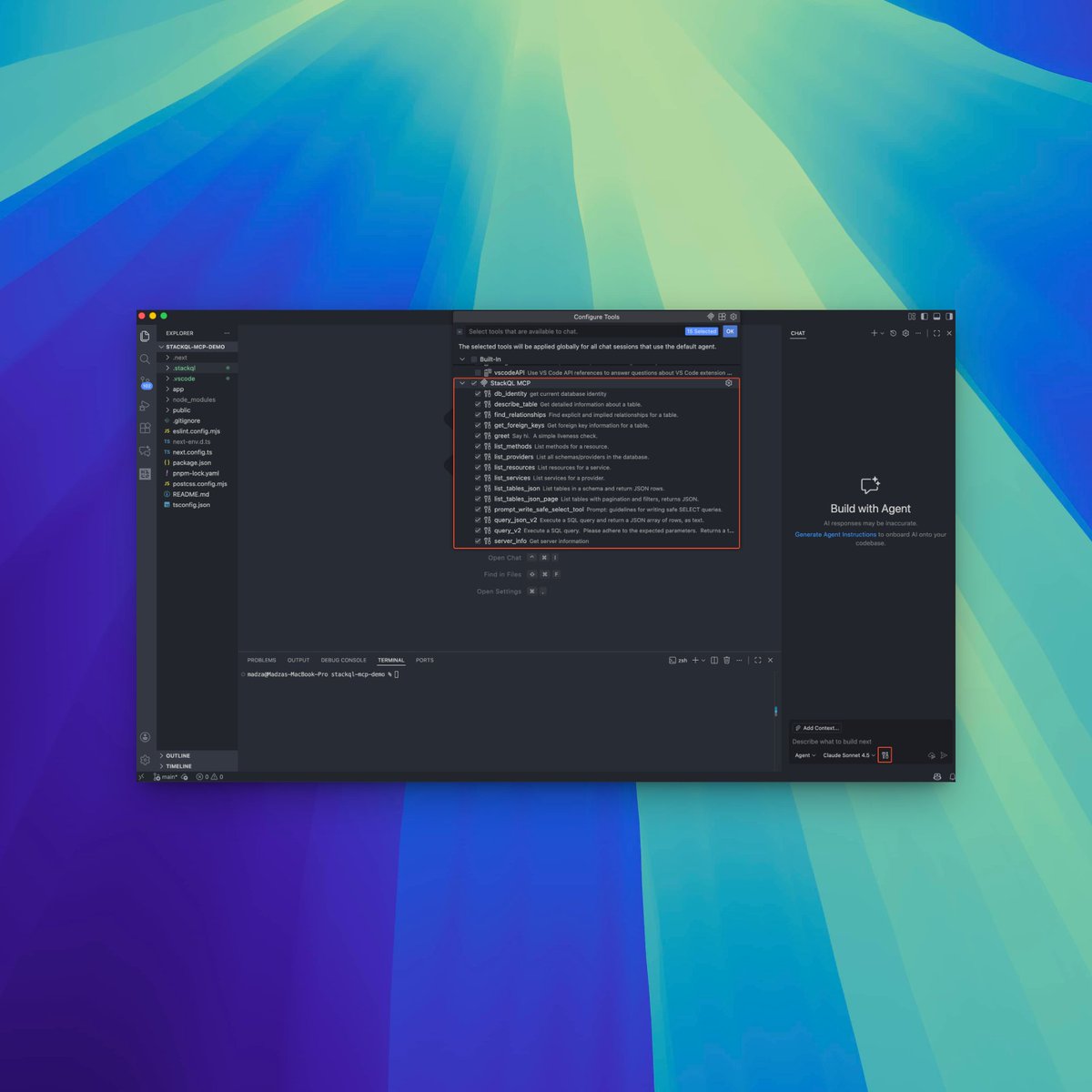This screenshot has height=1092, width=1092.
Task: Kill terminal with trash icon
Action: click(726, 660)
